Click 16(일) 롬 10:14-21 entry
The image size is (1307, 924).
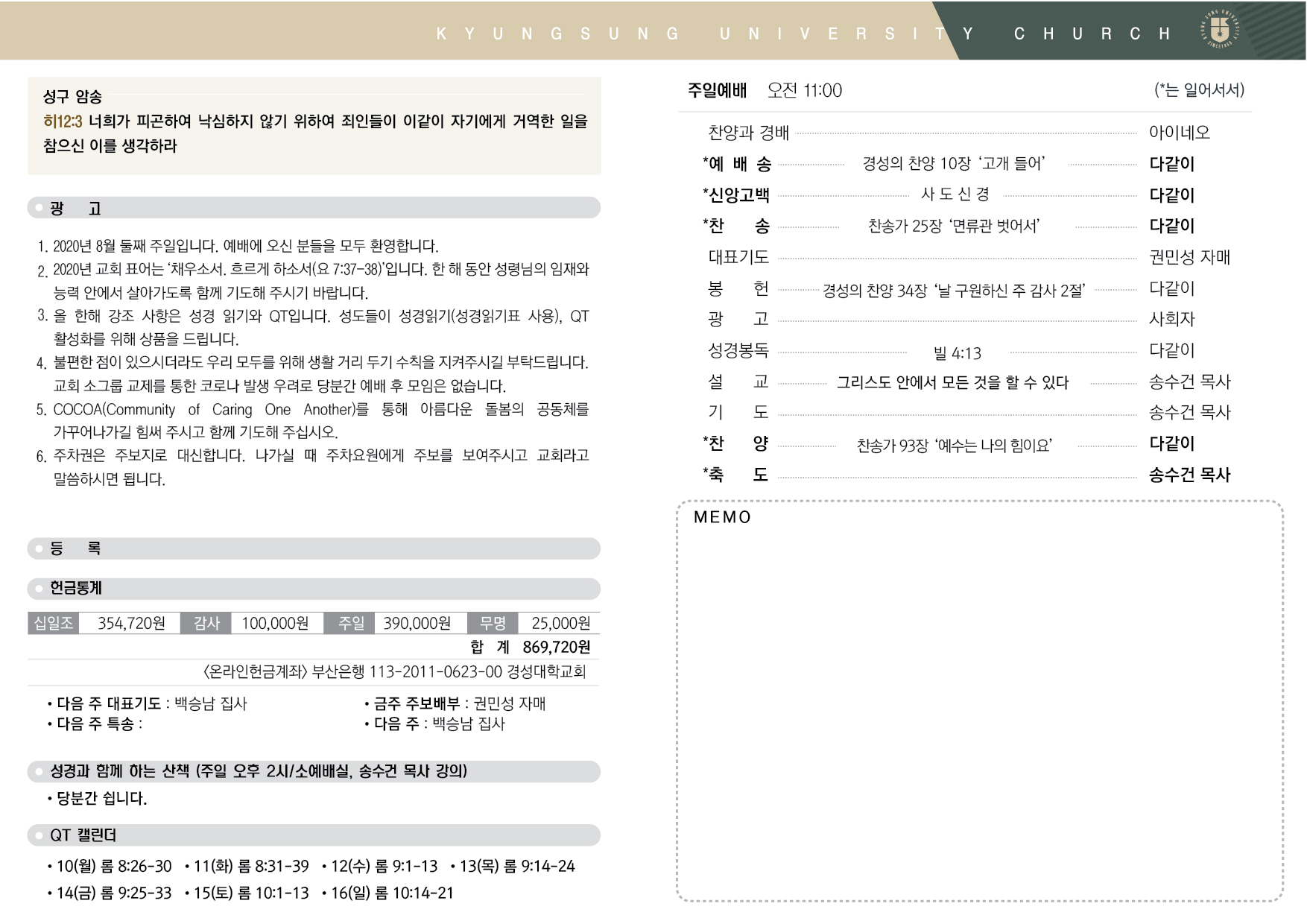coord(387,893)
